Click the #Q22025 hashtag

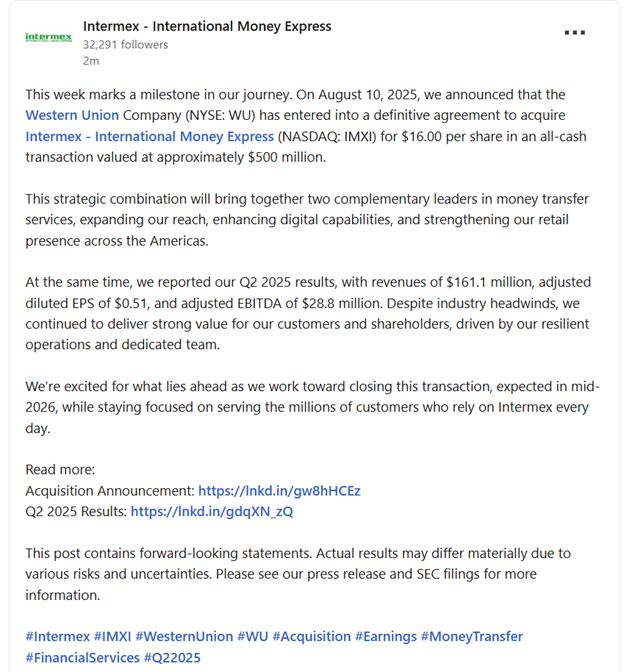point(172,657)
